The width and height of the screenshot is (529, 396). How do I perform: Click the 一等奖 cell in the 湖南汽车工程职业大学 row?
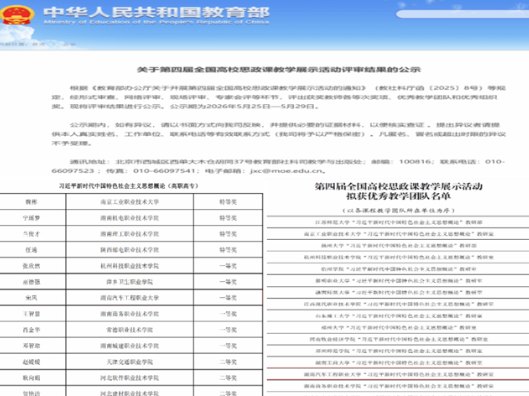click(x=228, y=298)
